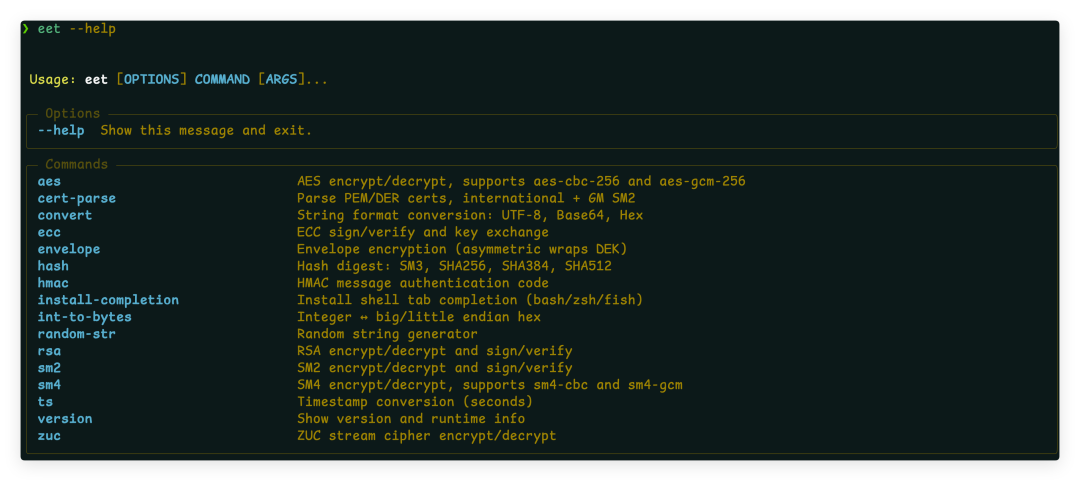Click the 'ecc' command entry
The width and height of the screenshot is (1080, 481).
[50, 233]
